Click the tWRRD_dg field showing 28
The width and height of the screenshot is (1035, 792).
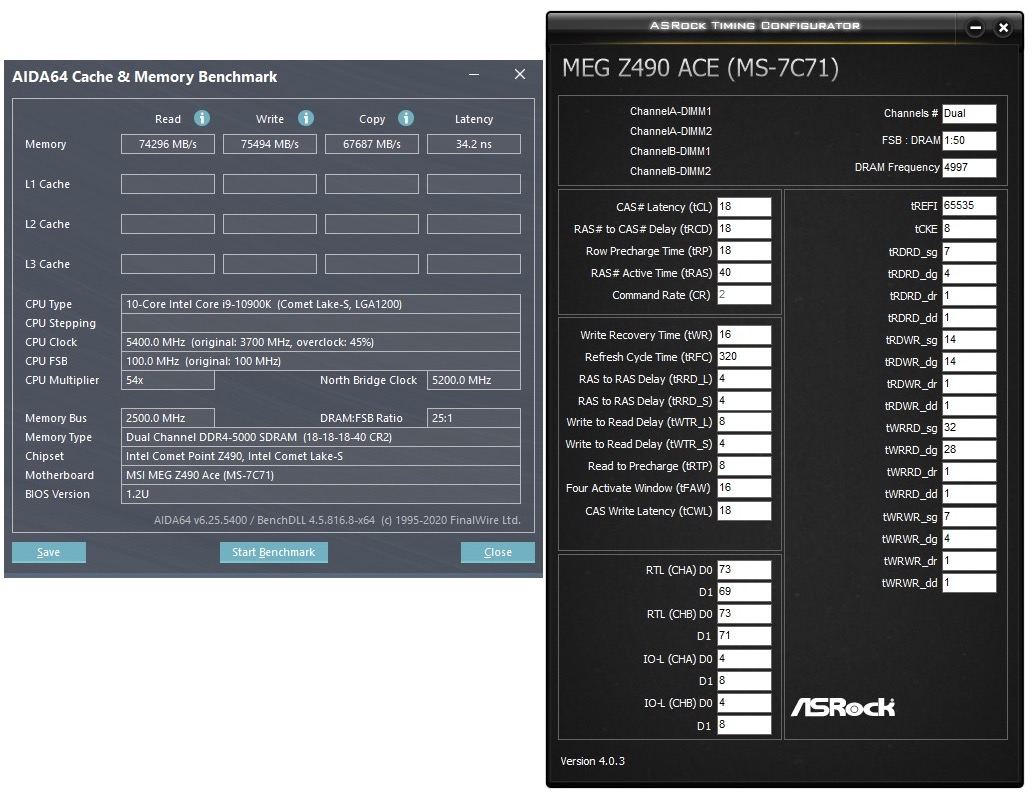tap(969, 450)
